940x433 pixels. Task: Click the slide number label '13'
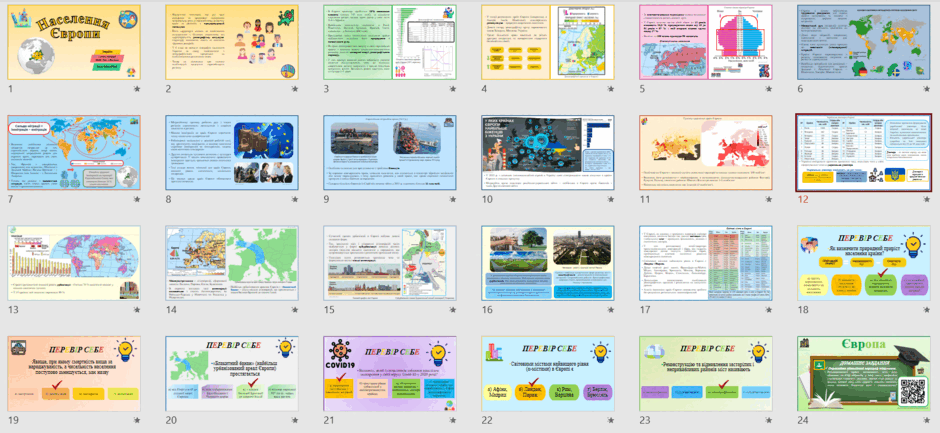(13, 309)
